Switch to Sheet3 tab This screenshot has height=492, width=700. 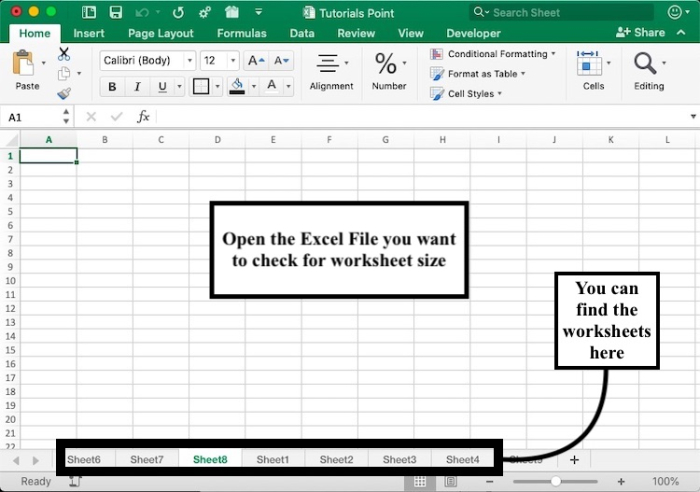click(400, 459)
